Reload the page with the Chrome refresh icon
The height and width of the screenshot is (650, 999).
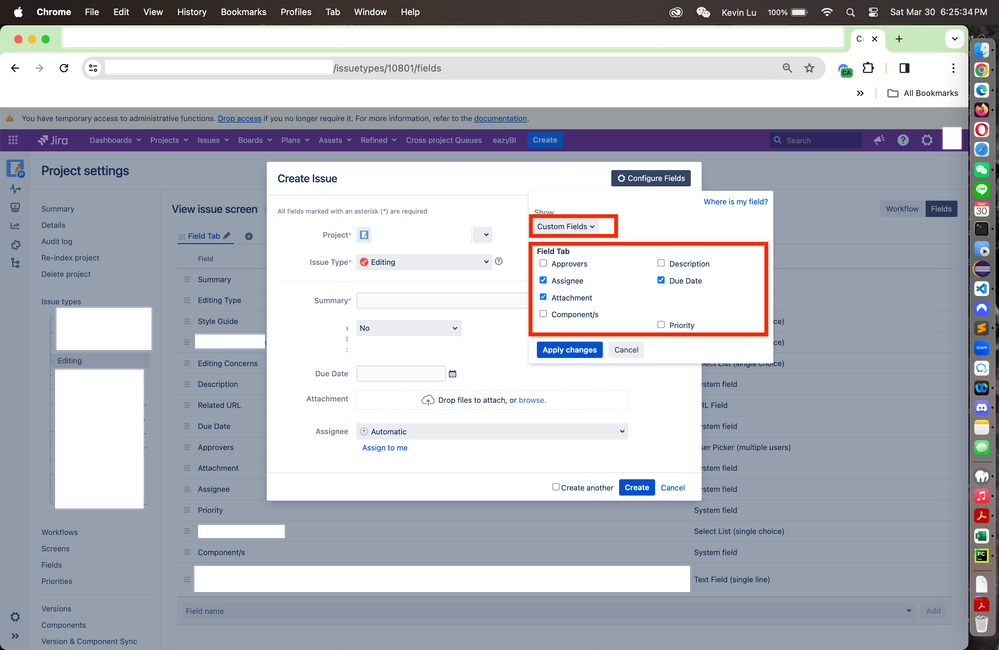[x=64, y=68]
